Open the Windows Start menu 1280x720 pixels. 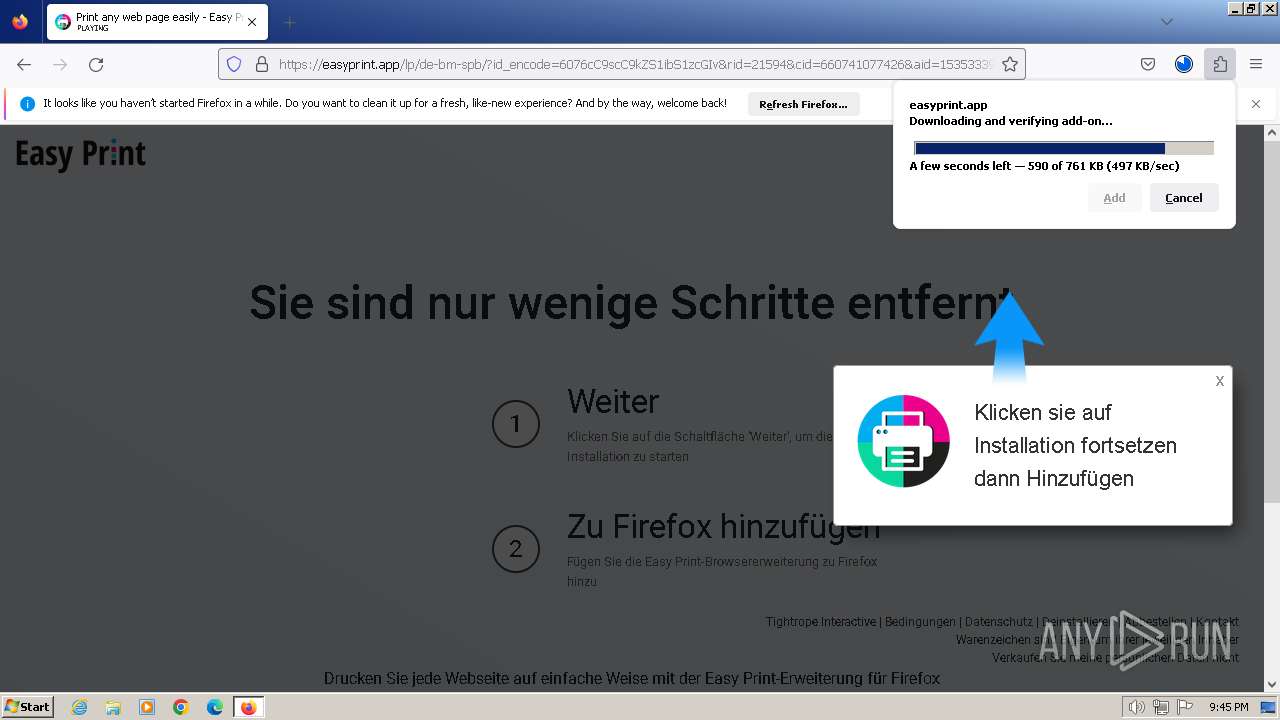point(27,707)
